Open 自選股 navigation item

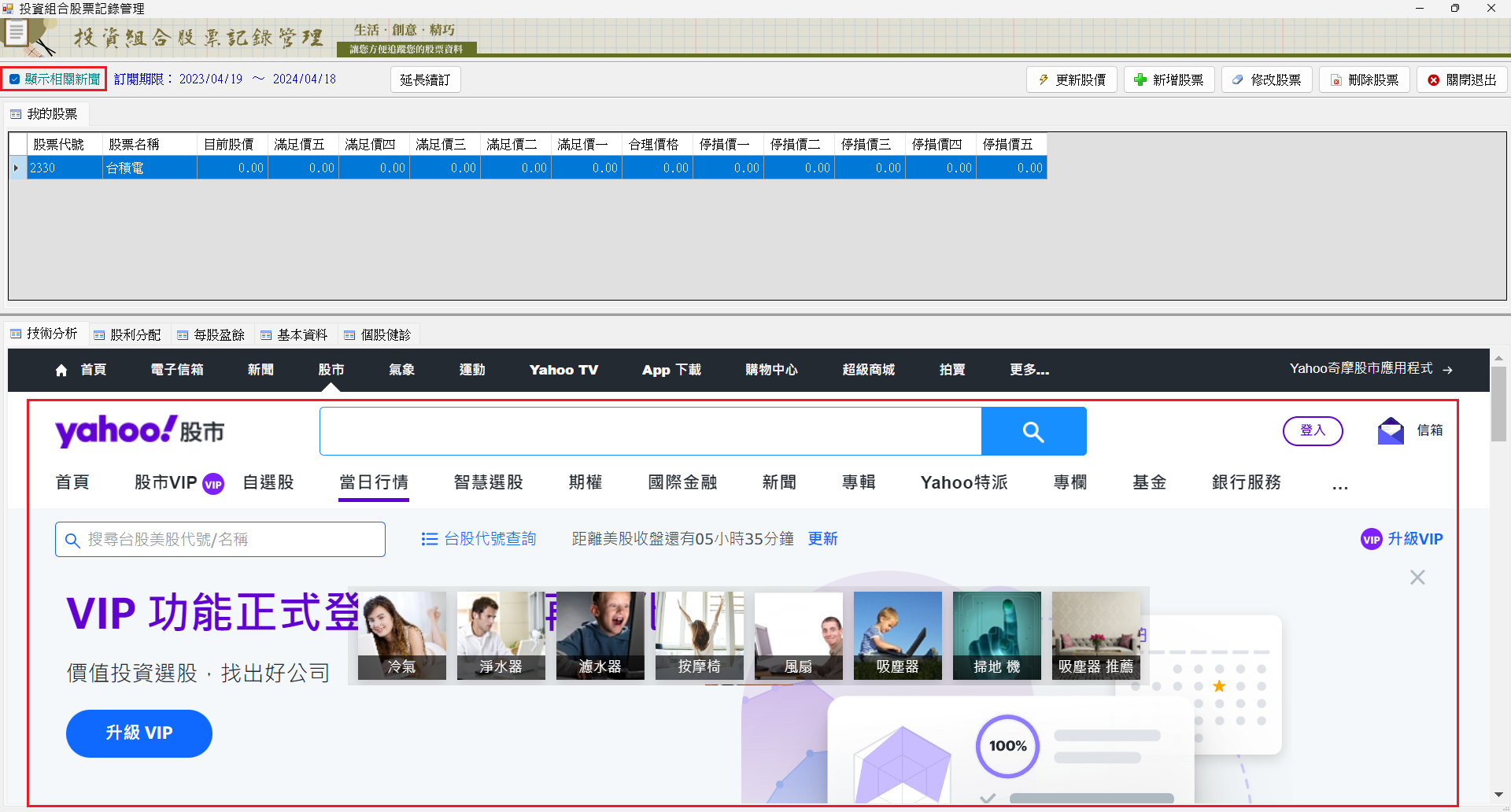coord(268,482)
